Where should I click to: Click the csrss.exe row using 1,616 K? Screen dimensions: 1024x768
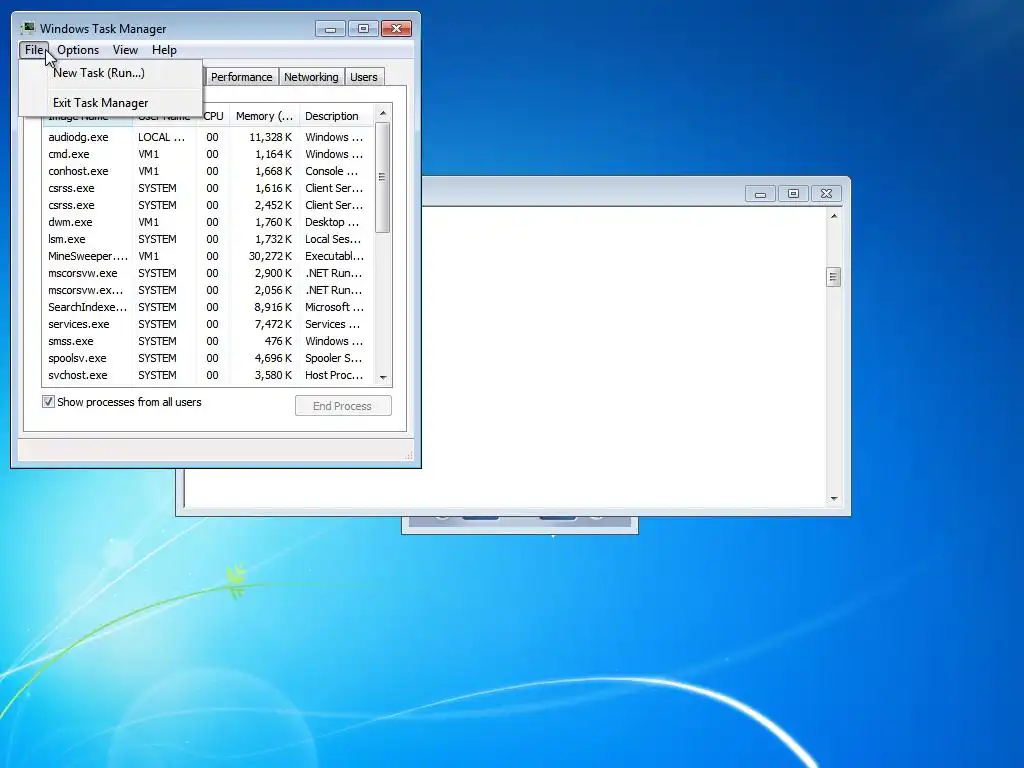click(x=208, y=188)
